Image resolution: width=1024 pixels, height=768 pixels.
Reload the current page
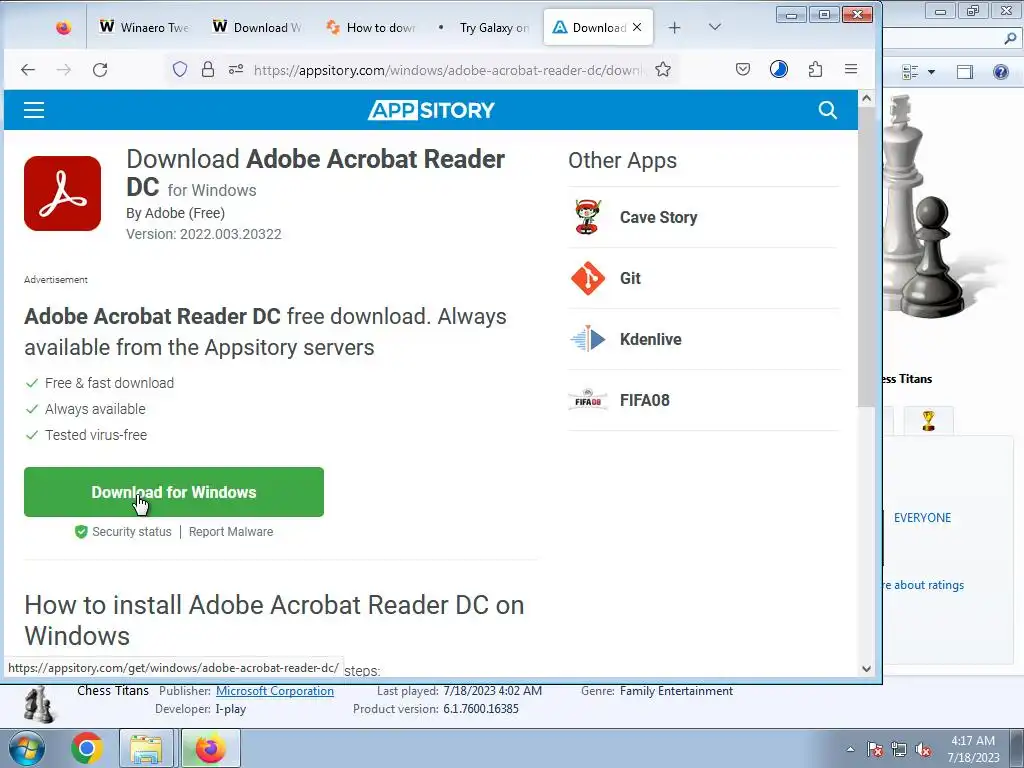(x=100, y=69)
